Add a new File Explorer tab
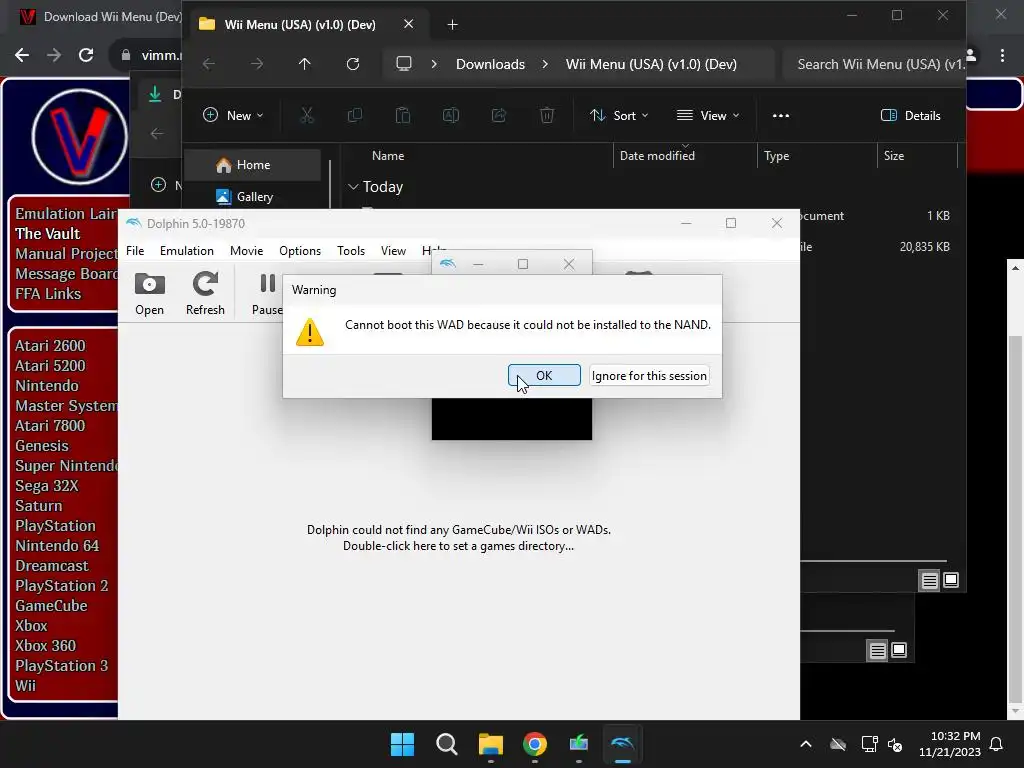Image resolution: width=1024 pixels, height=768 pixels. point(452,25)
